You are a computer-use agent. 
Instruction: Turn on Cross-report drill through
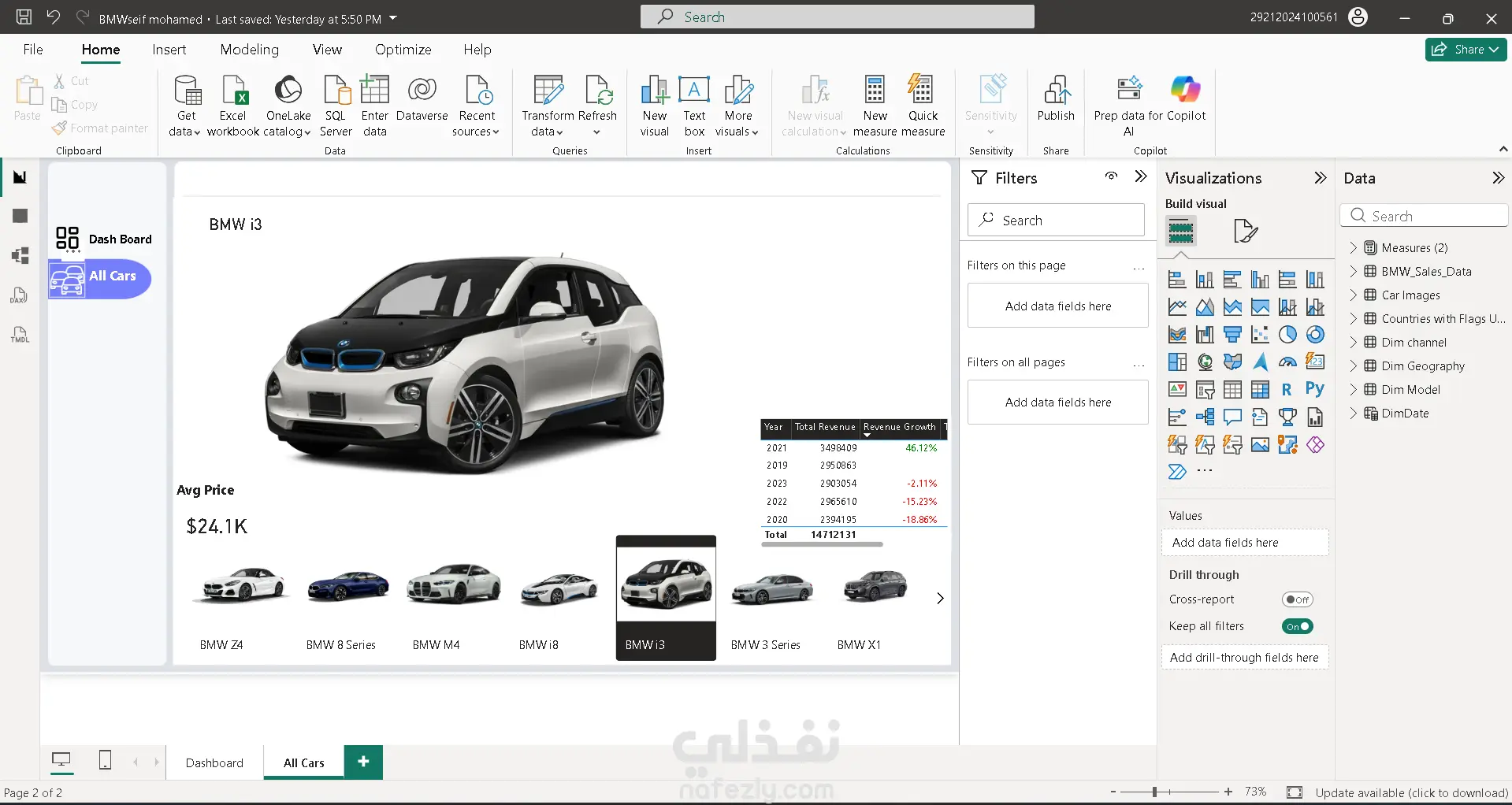pyautogui.click(x=1298, y=599)
